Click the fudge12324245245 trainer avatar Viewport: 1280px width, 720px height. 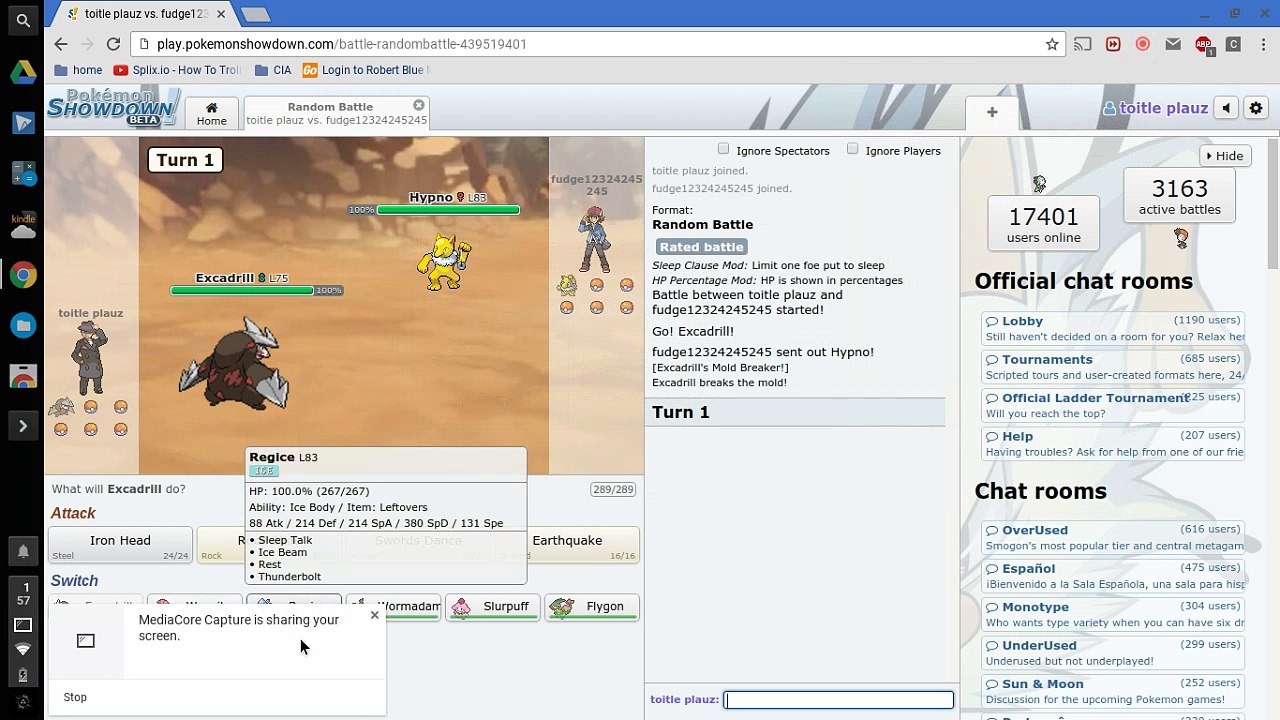point(595,240)
